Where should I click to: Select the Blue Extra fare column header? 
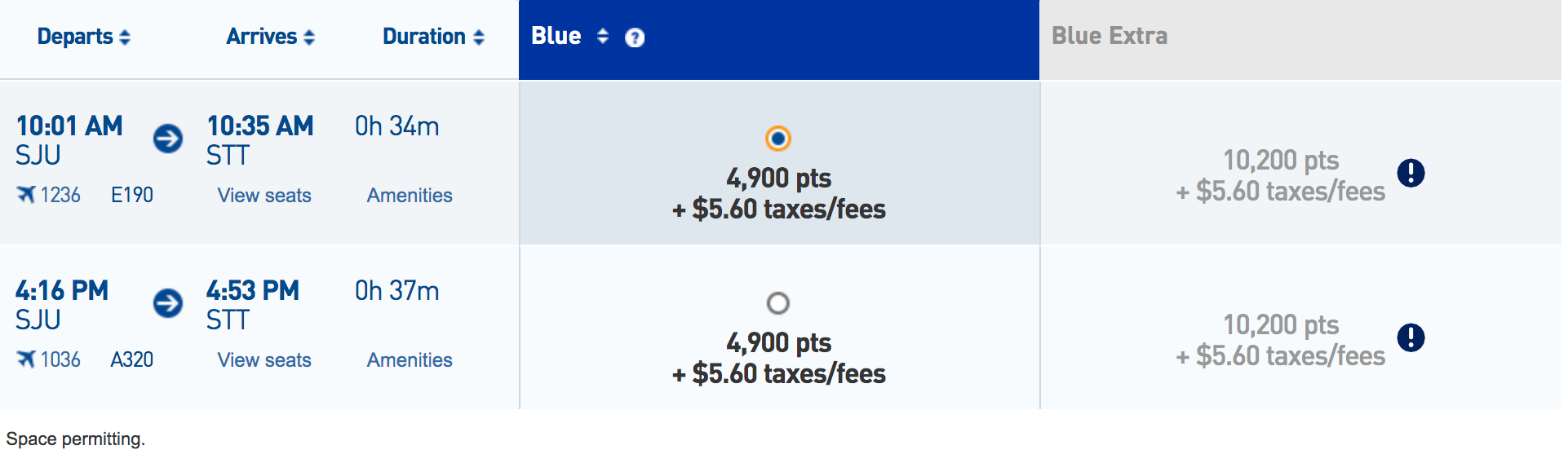tap(1110, 37)
